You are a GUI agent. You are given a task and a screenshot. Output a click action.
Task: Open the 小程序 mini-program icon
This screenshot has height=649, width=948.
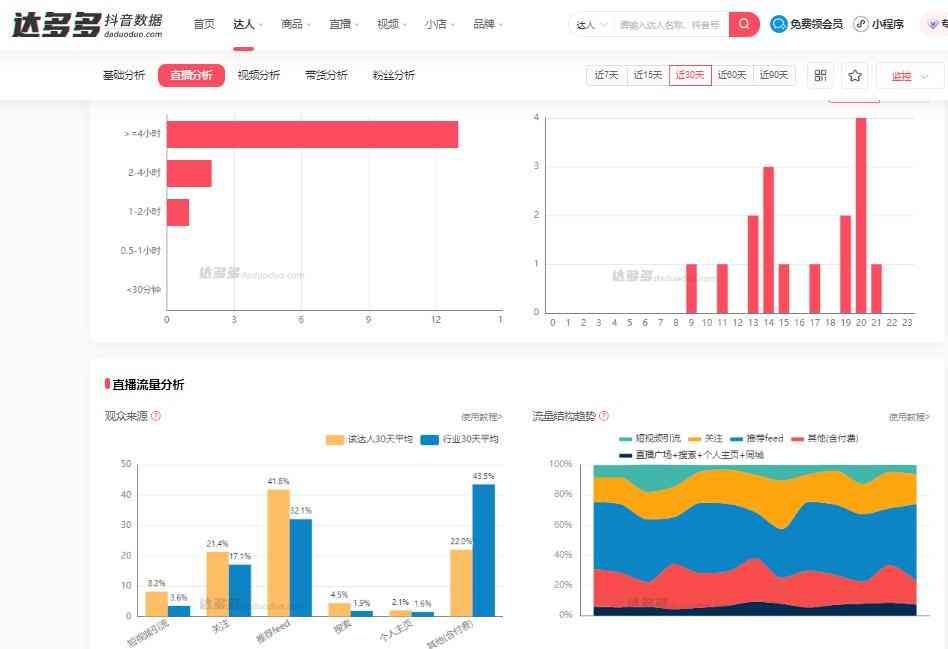click(x=861, y=24)
